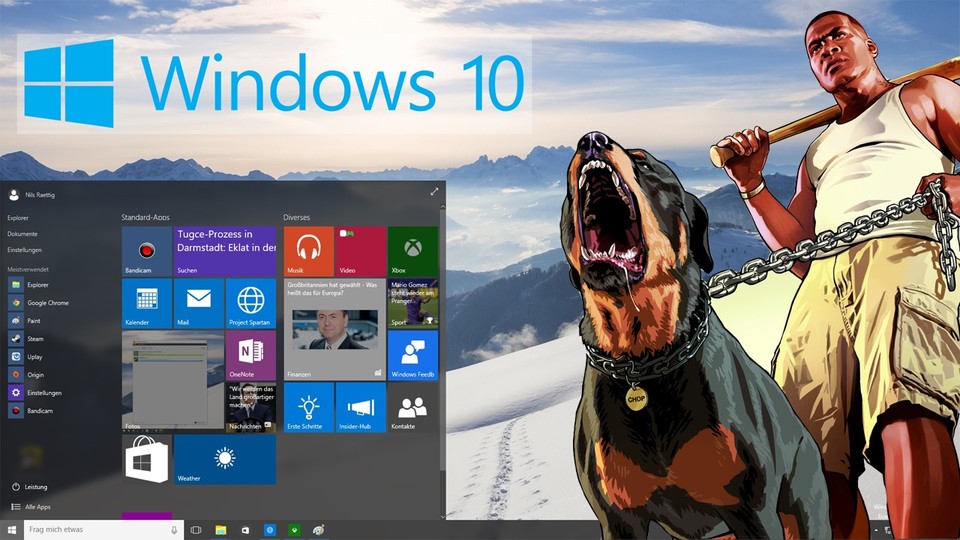This screenshot has height=540, width=960.
Task: Open the Mail tile
Action: click(198, 303)
